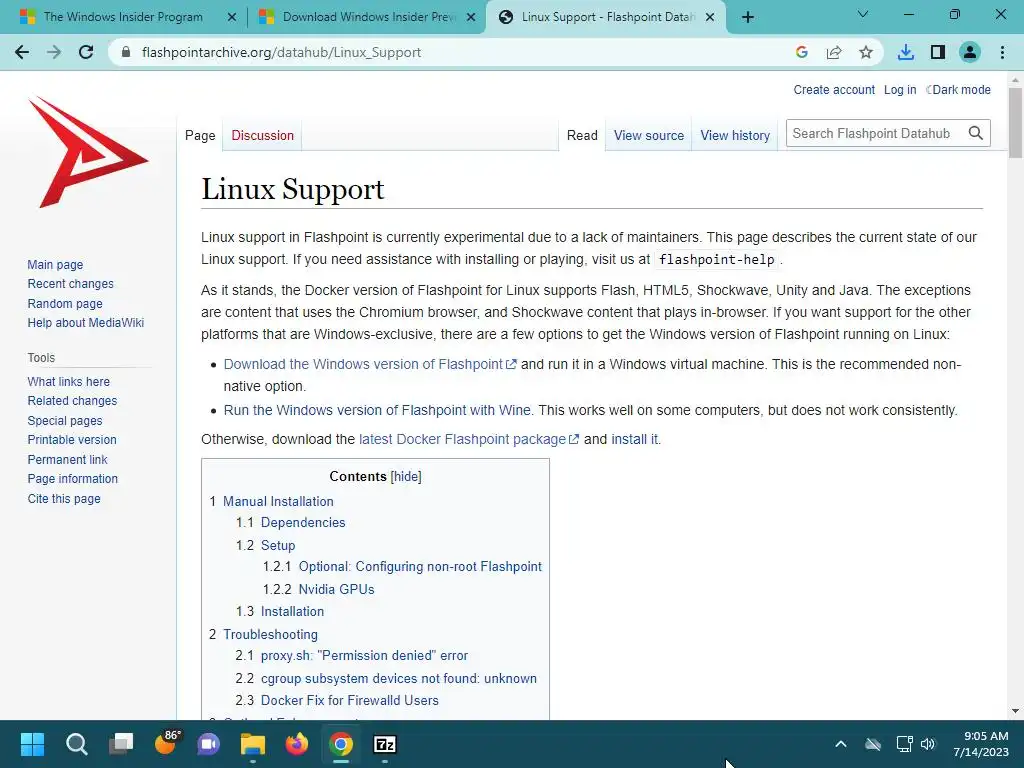
Task: Open Cite this page link
Action: (64, 498)
